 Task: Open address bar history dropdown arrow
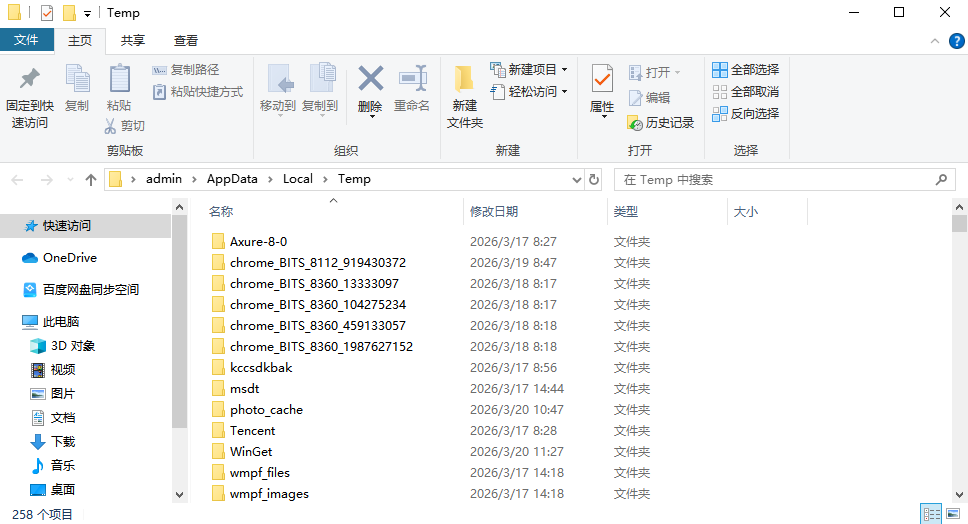click(576, 180)
